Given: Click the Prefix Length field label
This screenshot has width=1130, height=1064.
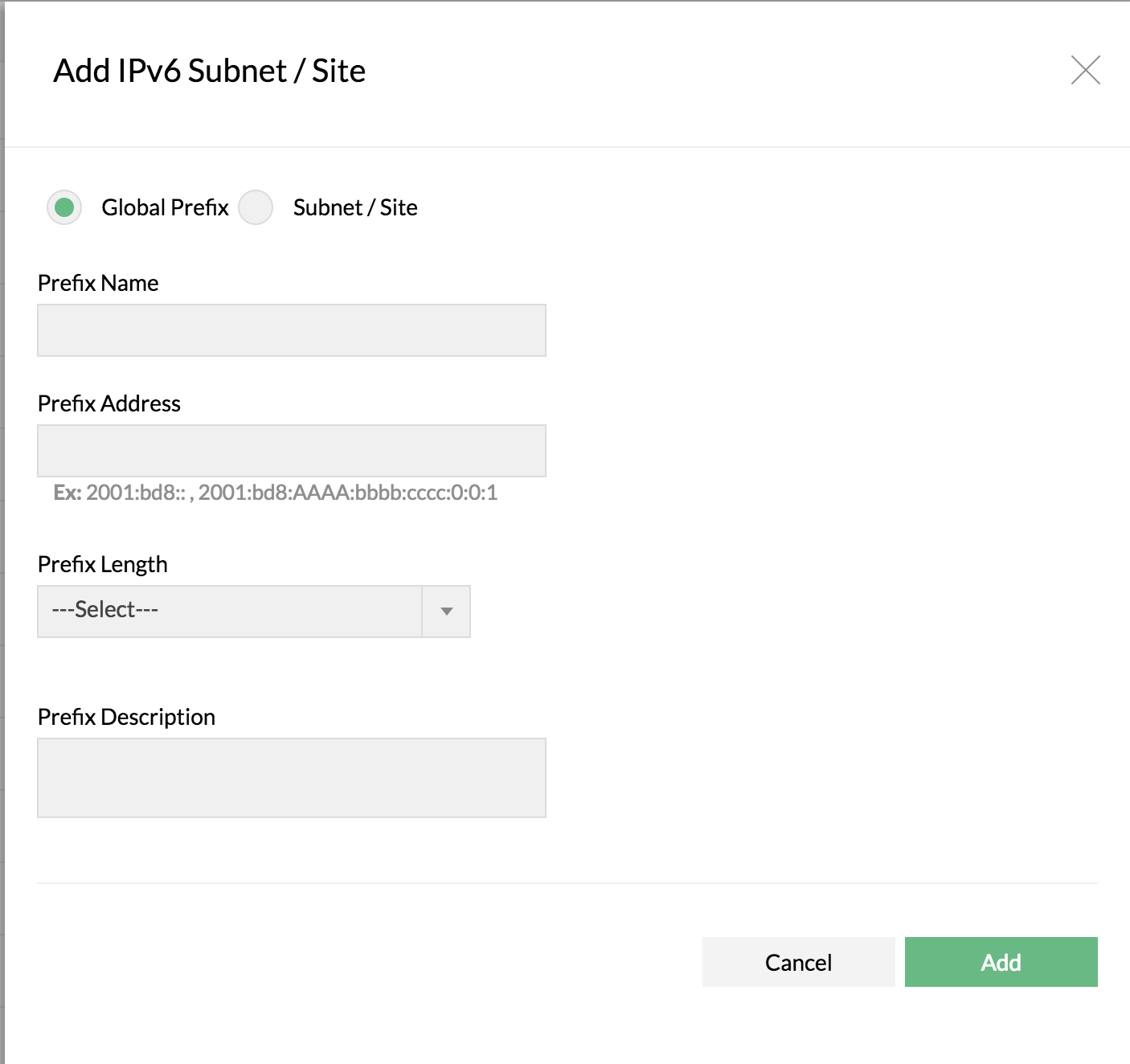Looking at the screenshot, I should [103, 564].
